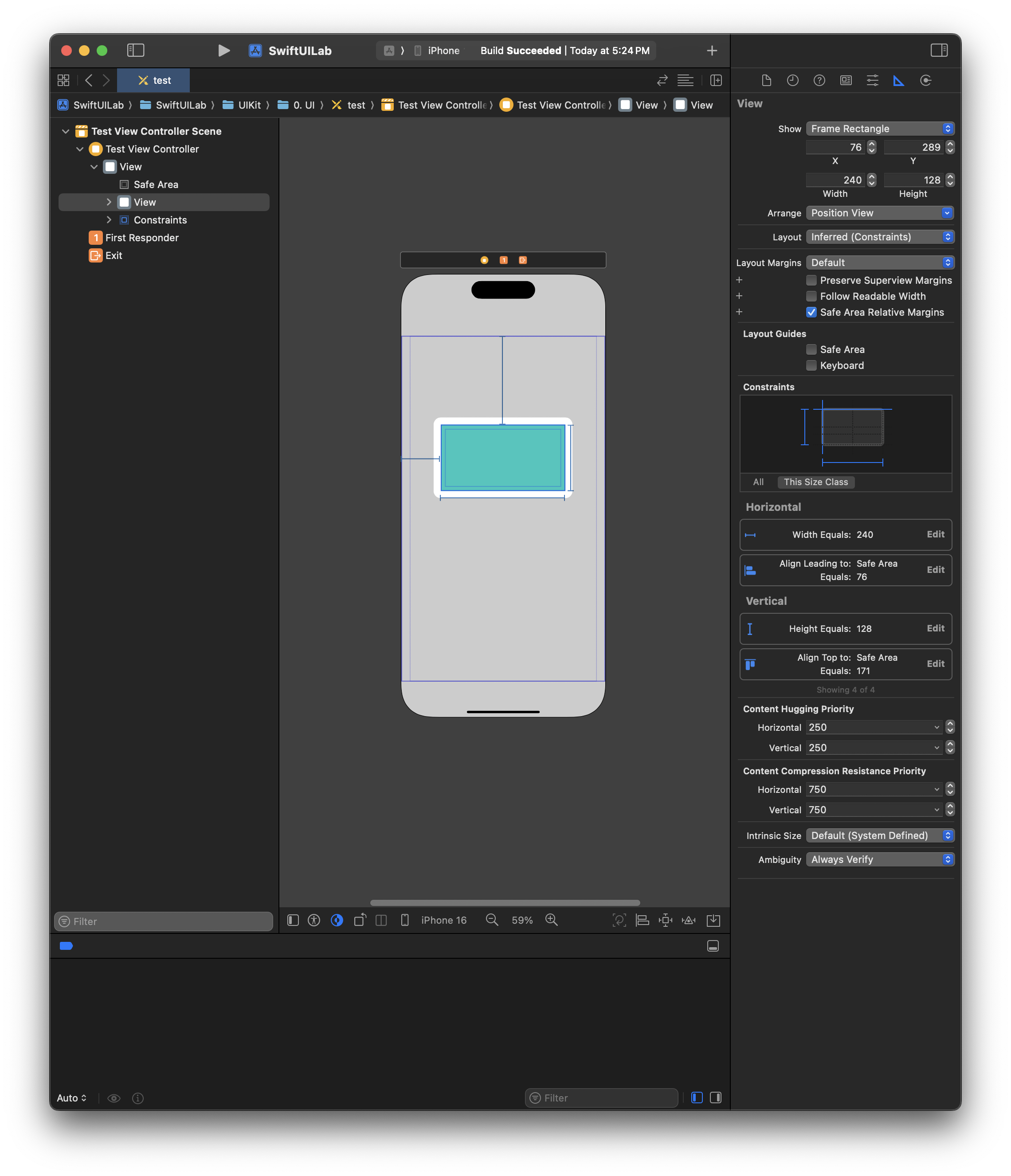Open the Align constraints menu icon
1011x1176 pixels.
642,920
